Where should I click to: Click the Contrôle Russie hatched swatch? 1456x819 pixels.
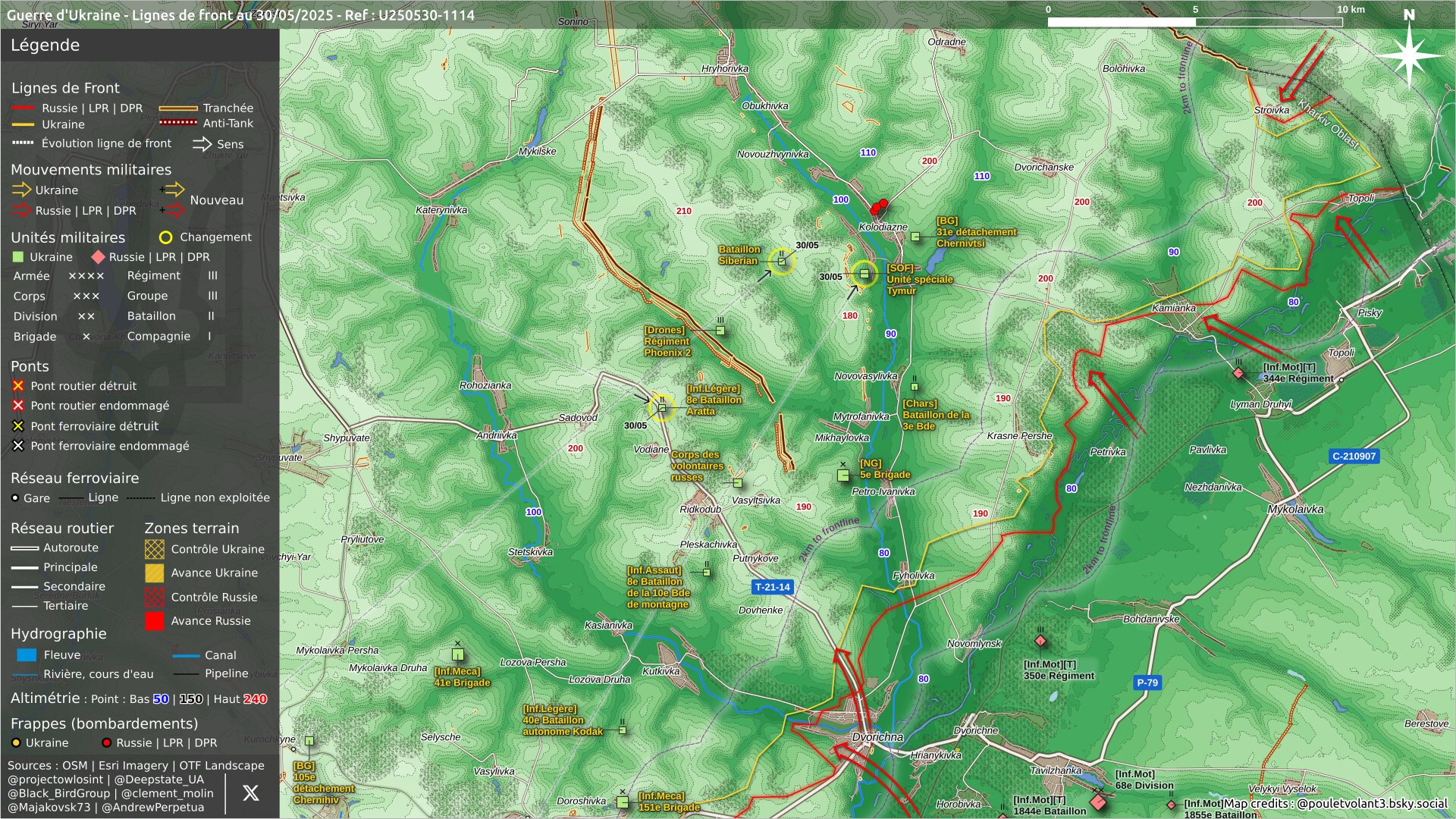155,597
